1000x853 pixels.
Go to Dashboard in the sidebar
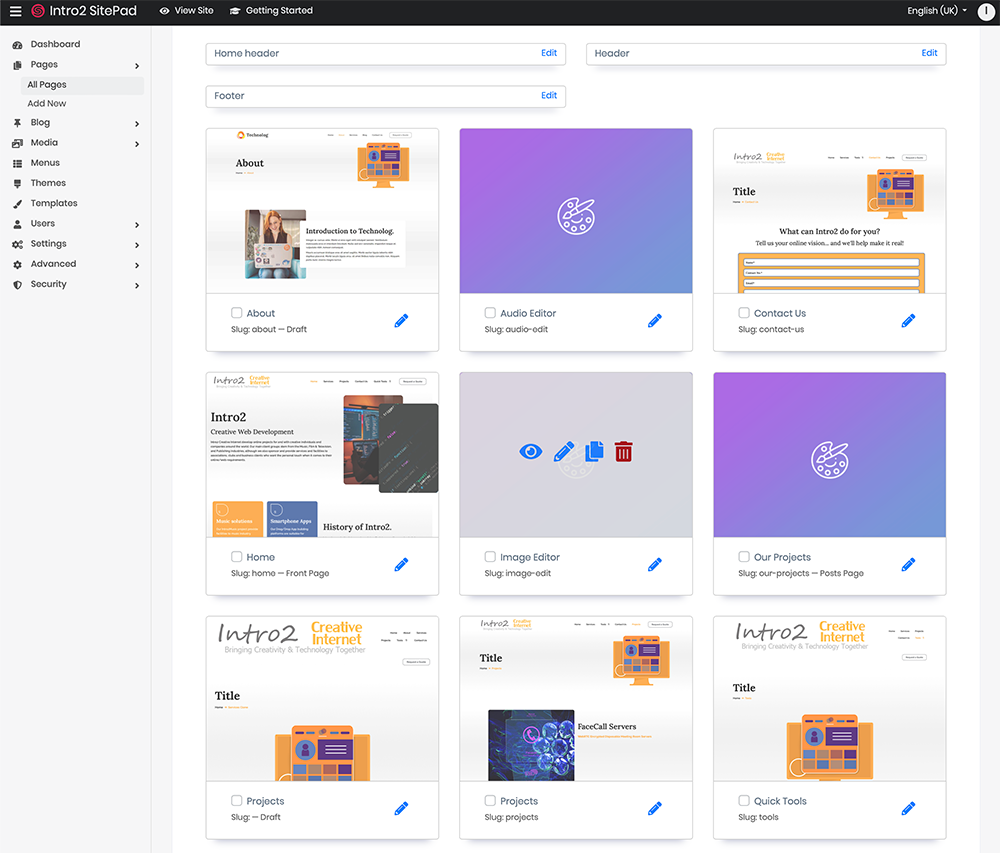click(55, 44)
